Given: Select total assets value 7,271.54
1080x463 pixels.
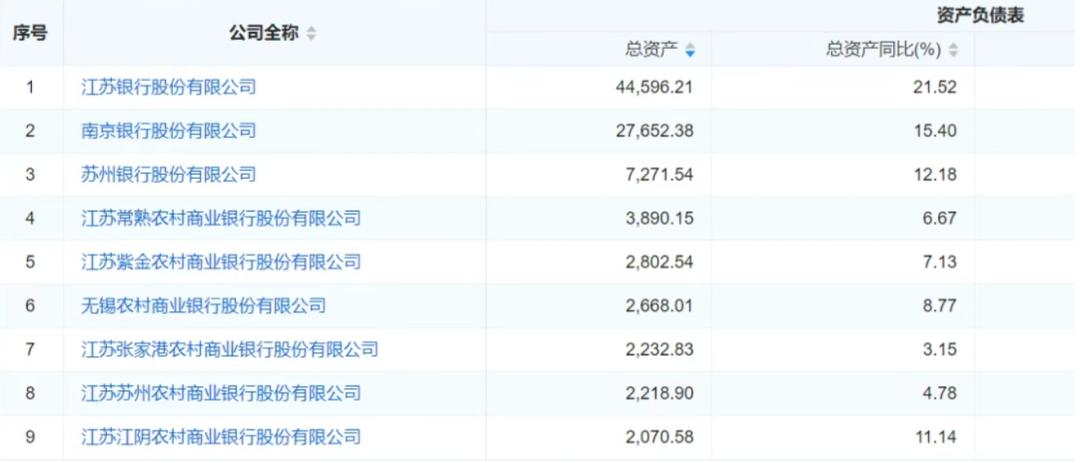Looking at the screenshot, I should [660, 174].
